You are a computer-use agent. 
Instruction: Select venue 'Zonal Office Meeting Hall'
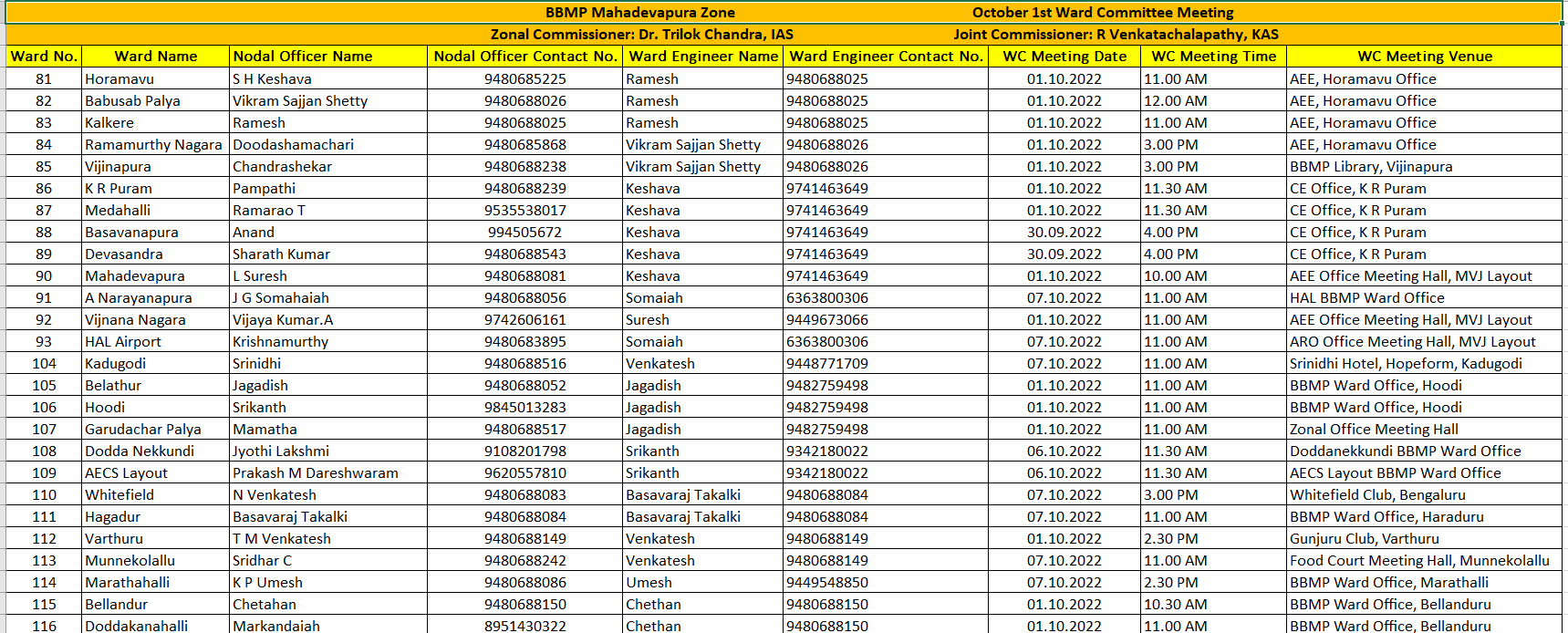[1425, 430]
